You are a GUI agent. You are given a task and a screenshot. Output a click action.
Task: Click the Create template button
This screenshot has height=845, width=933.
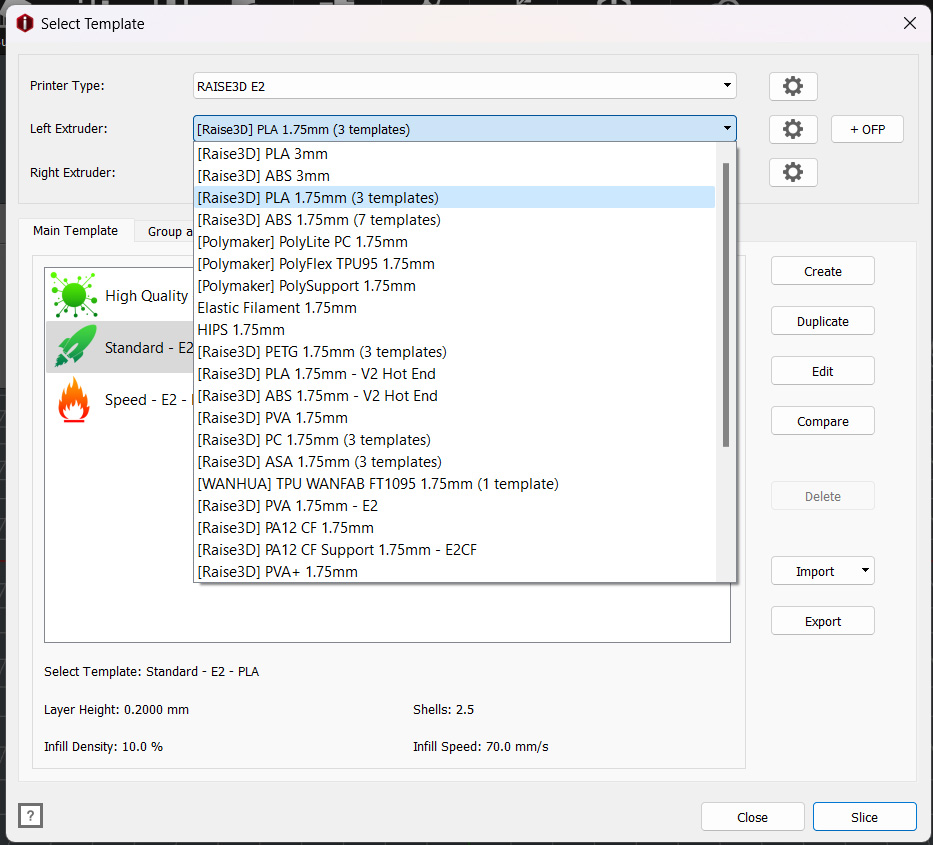(822, 271)
